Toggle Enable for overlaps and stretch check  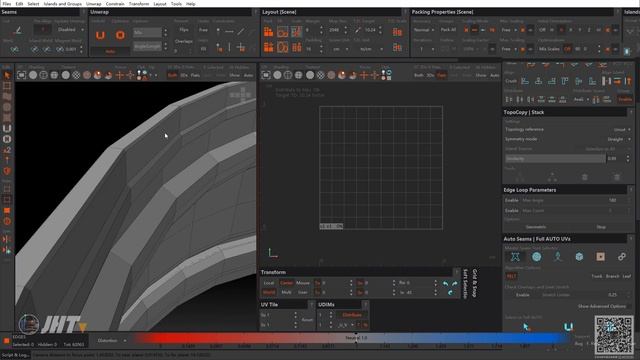[523, 295]
